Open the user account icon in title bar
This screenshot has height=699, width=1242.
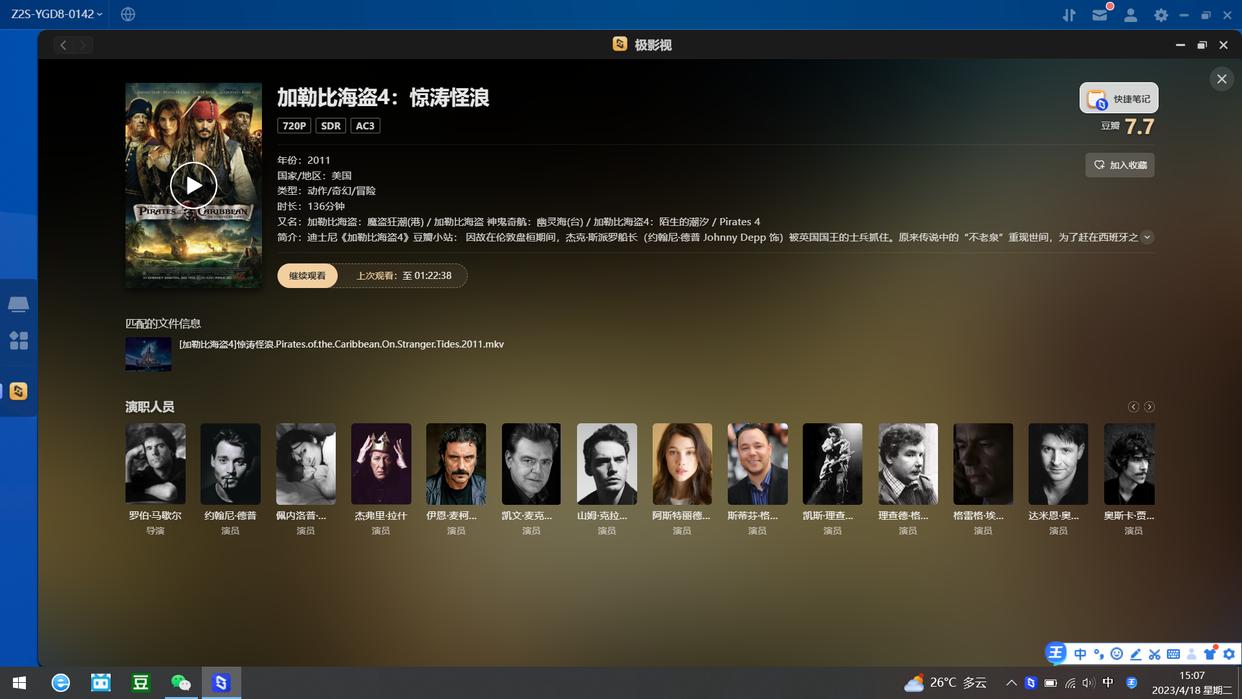[1131, 15]
